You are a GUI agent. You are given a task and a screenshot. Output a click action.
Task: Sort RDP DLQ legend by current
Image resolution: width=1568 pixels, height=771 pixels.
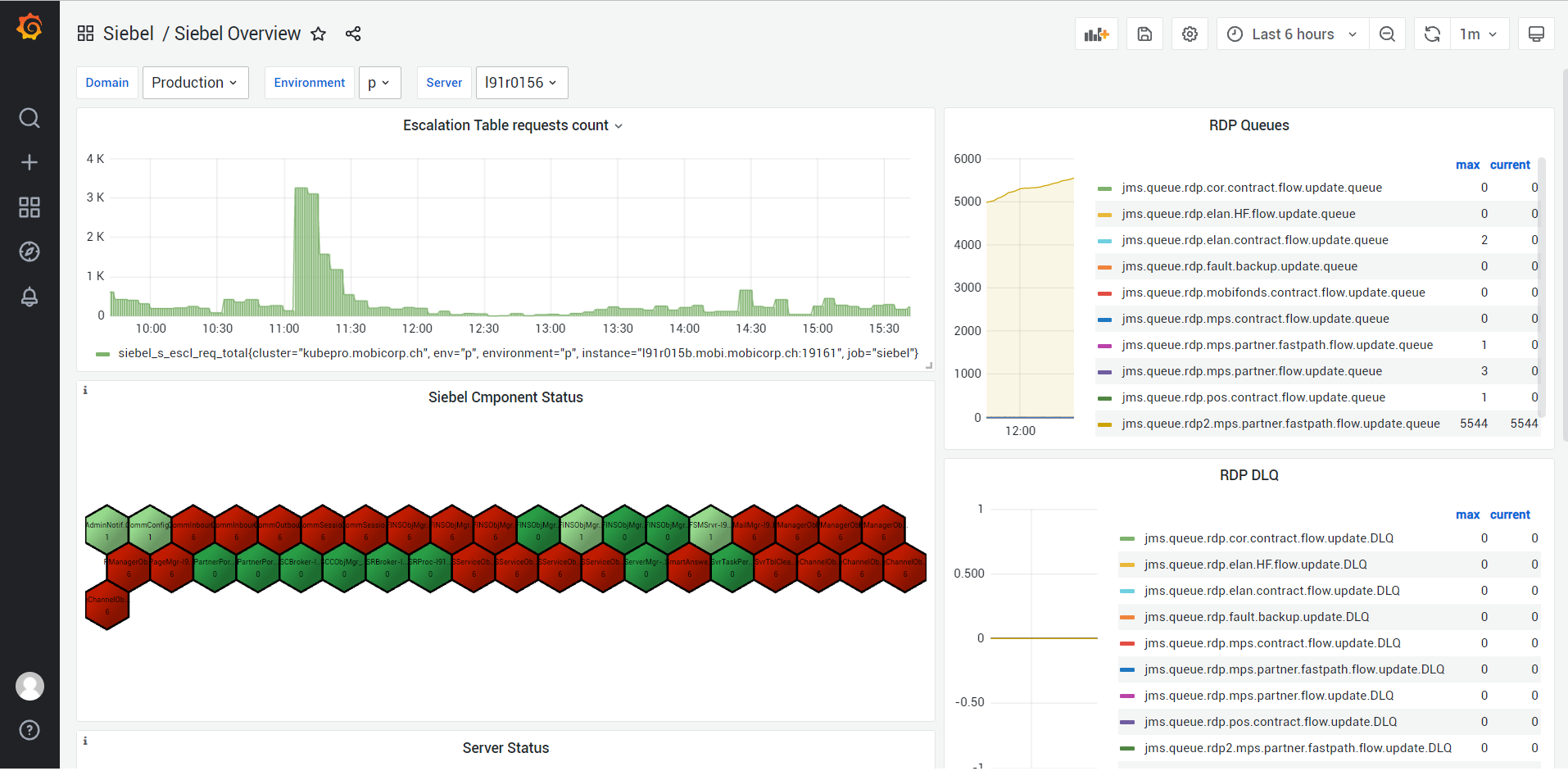click(x=1510, y=515)
